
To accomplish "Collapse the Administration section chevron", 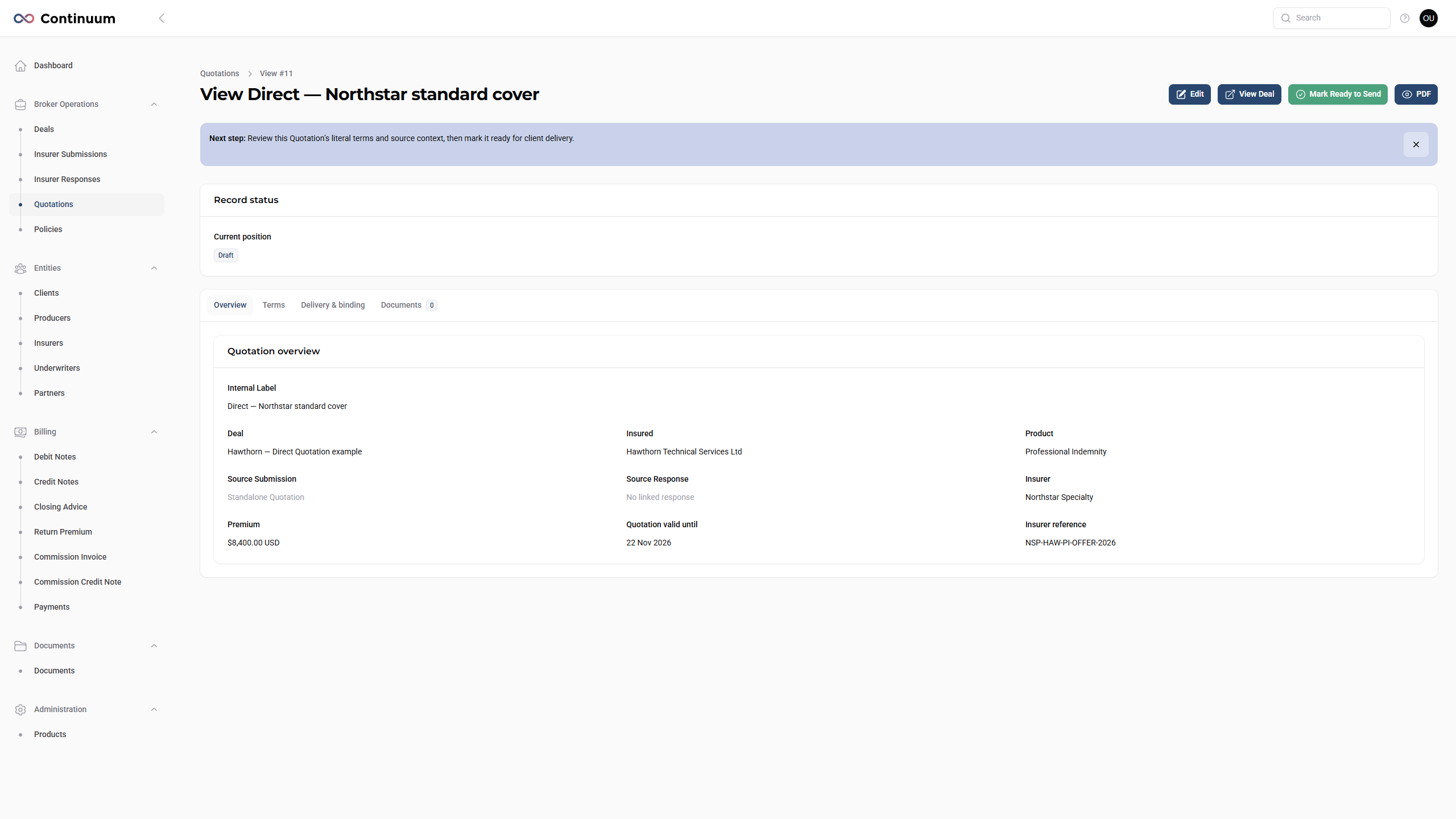I will click(x=154, y=709).
